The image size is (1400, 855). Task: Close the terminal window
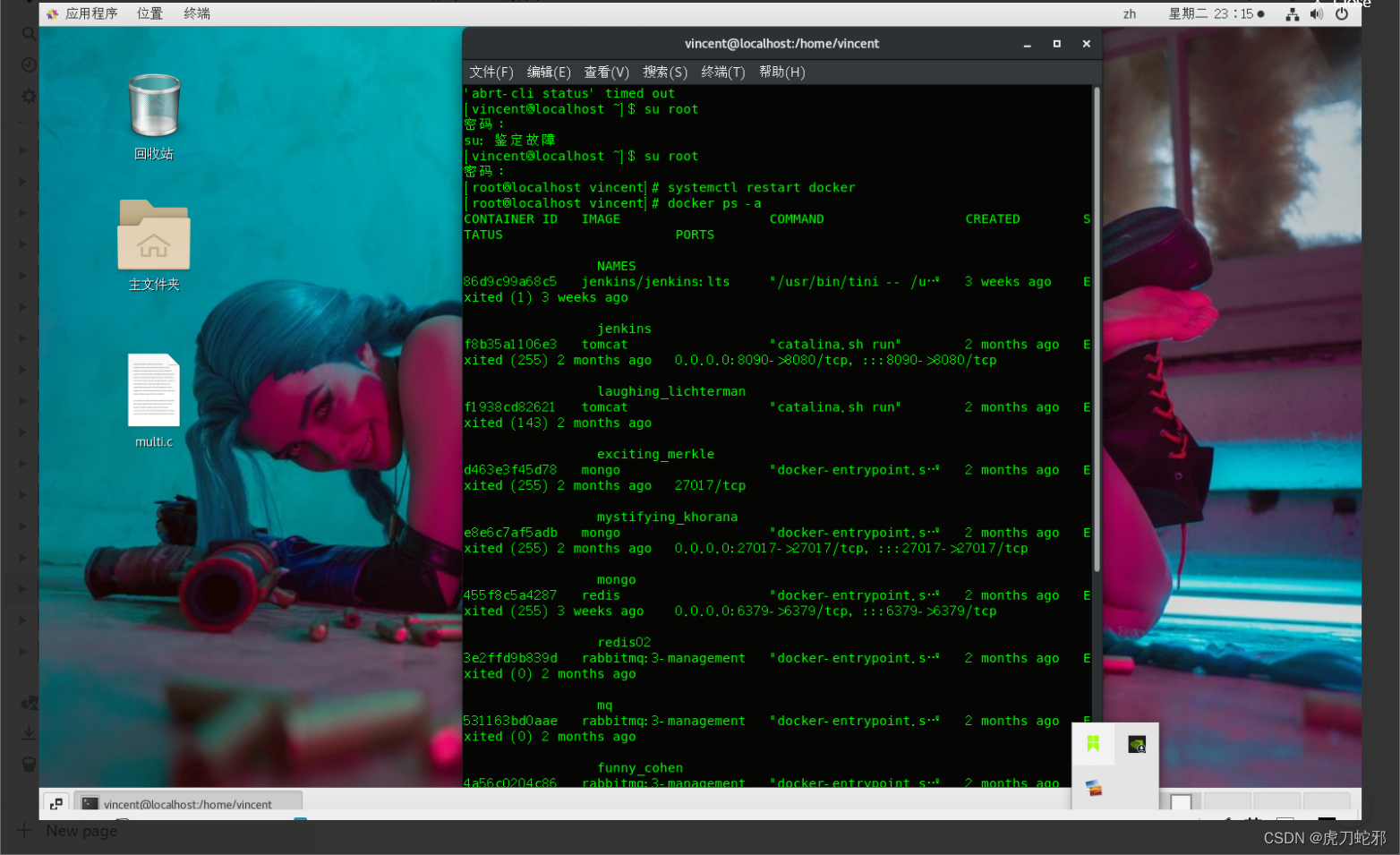coord(1087,44)
